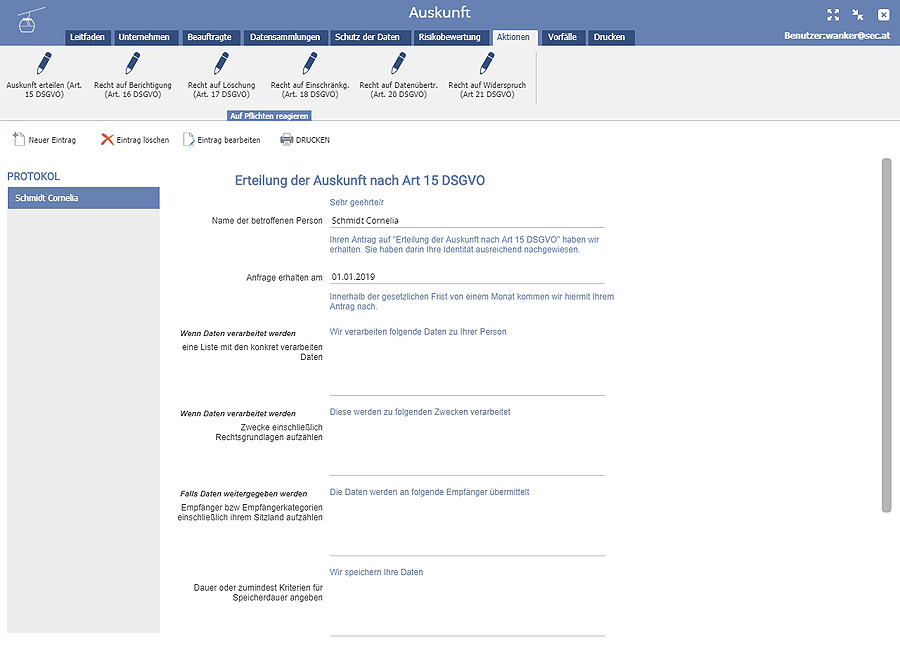This screenshot has height=649, width=900.
Task: Click the Anfrage erhalten am date field
Action: click(x=466, y=277)
